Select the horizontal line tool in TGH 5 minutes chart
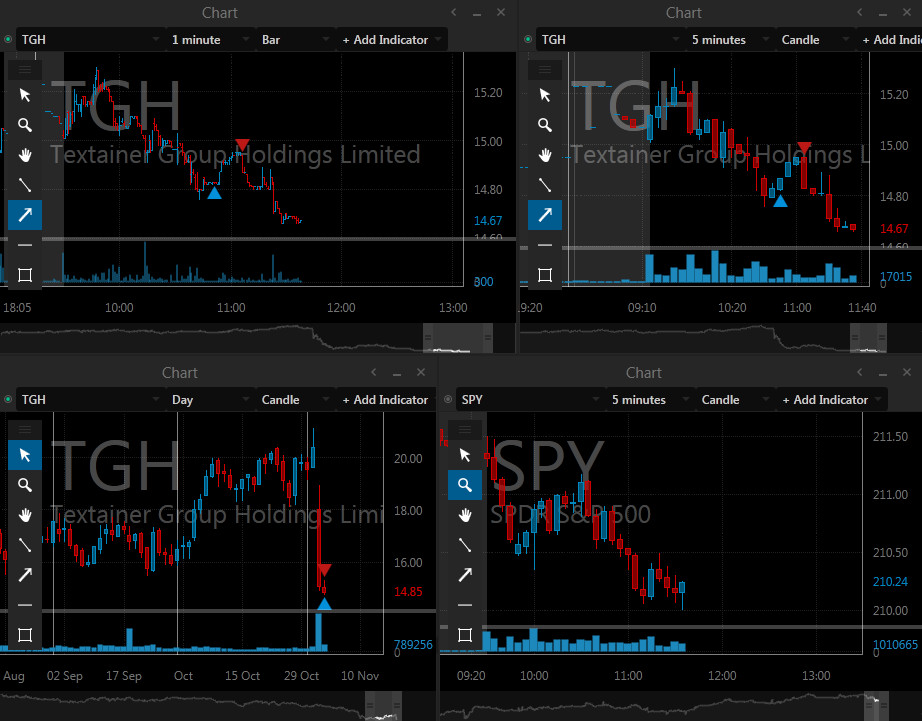The image size is (922, 721). [x=545, y=245]
